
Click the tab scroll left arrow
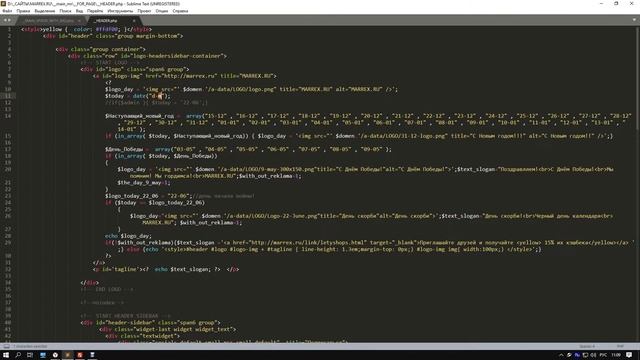tap(5, 20)
